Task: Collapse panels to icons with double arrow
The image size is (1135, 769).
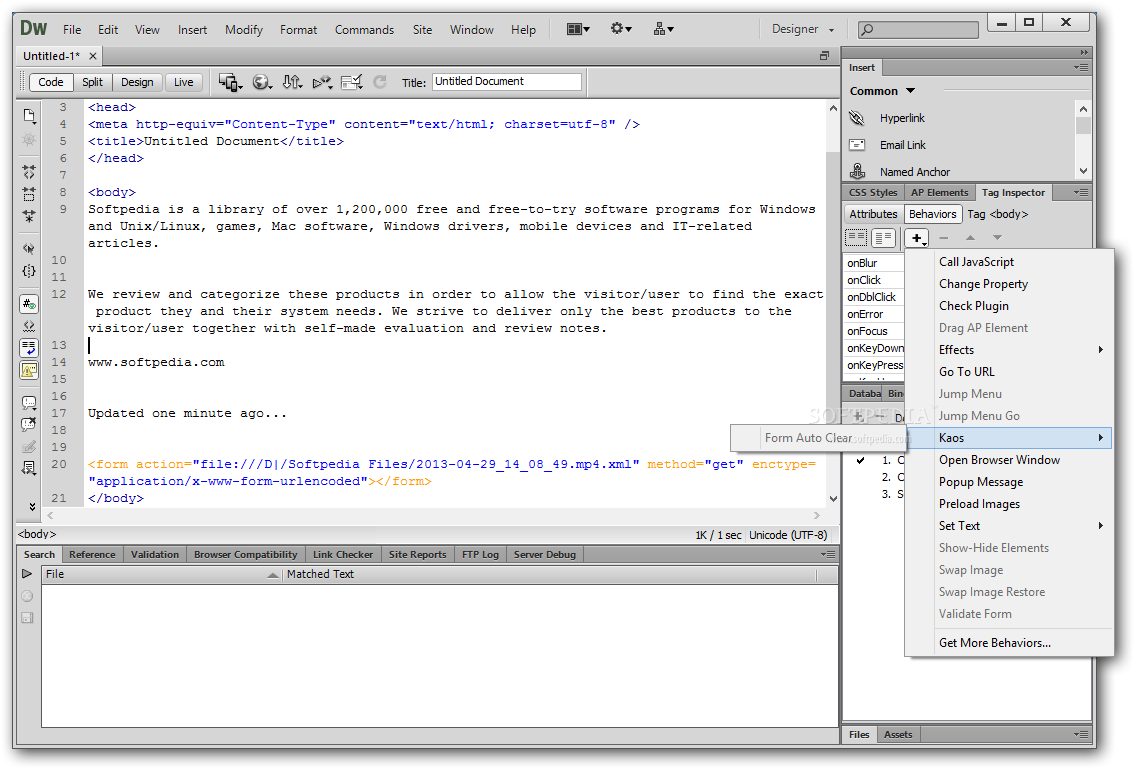Action: pos(1084,52)
